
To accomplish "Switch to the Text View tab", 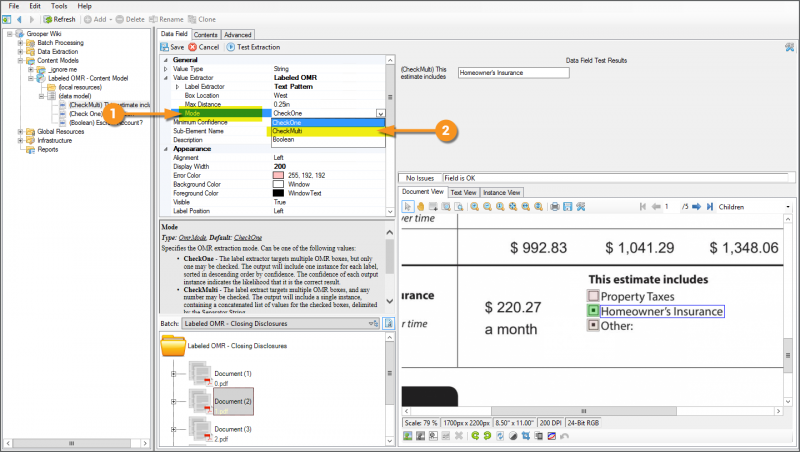I will click(x=463, y=192).
